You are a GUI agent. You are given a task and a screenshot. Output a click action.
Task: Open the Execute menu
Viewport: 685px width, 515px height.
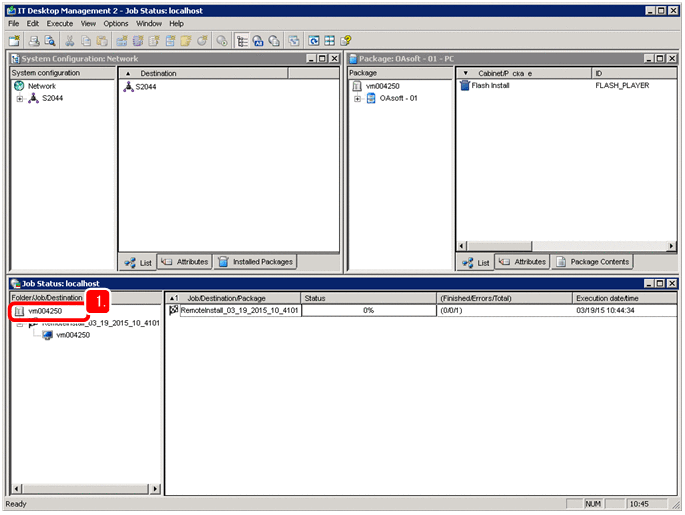point(60,23)
